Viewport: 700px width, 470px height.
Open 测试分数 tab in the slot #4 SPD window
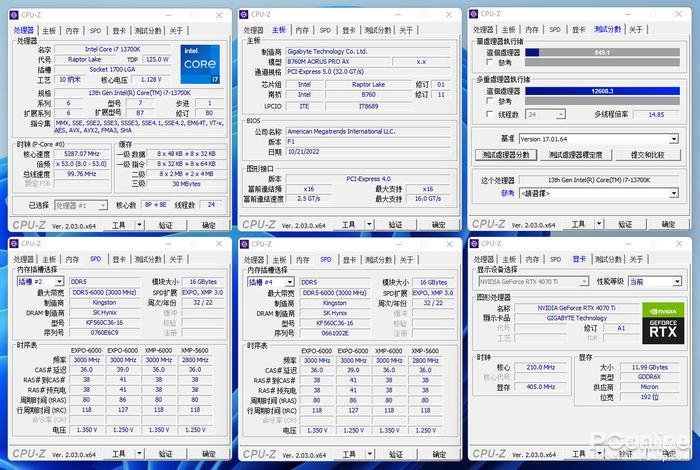pos(378,260)
